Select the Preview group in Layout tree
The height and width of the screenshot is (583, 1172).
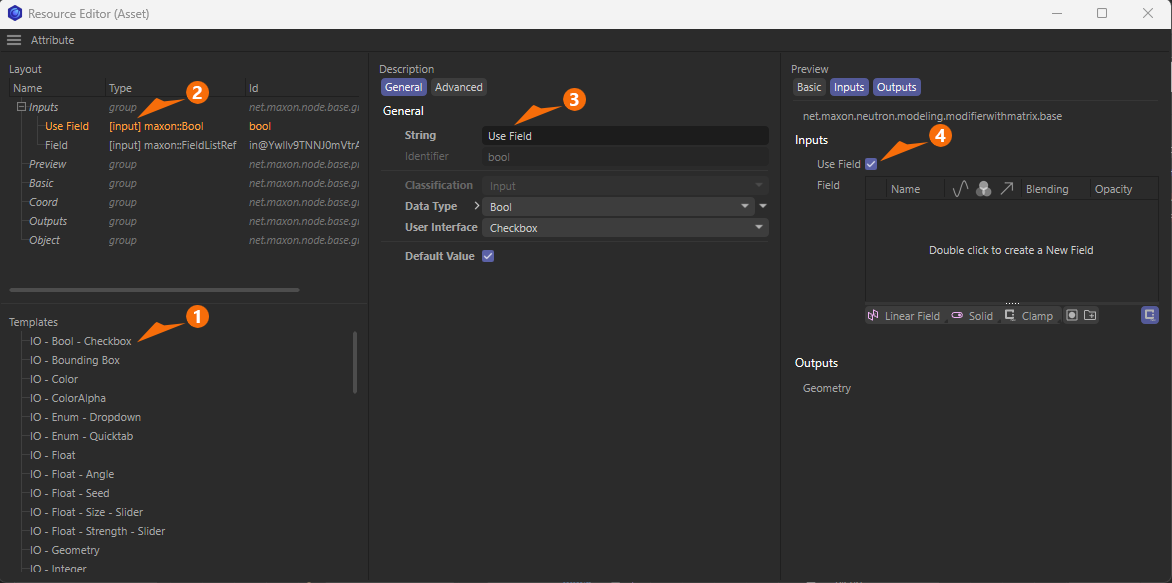185,164
